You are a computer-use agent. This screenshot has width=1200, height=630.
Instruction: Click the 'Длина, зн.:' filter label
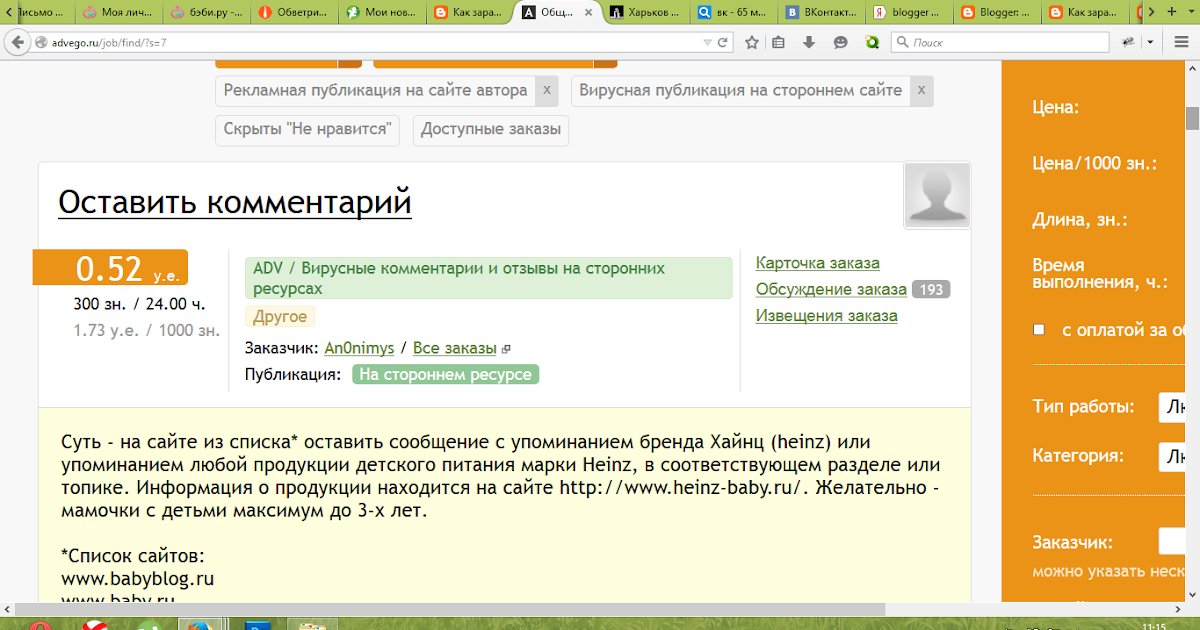(1080, 220)
